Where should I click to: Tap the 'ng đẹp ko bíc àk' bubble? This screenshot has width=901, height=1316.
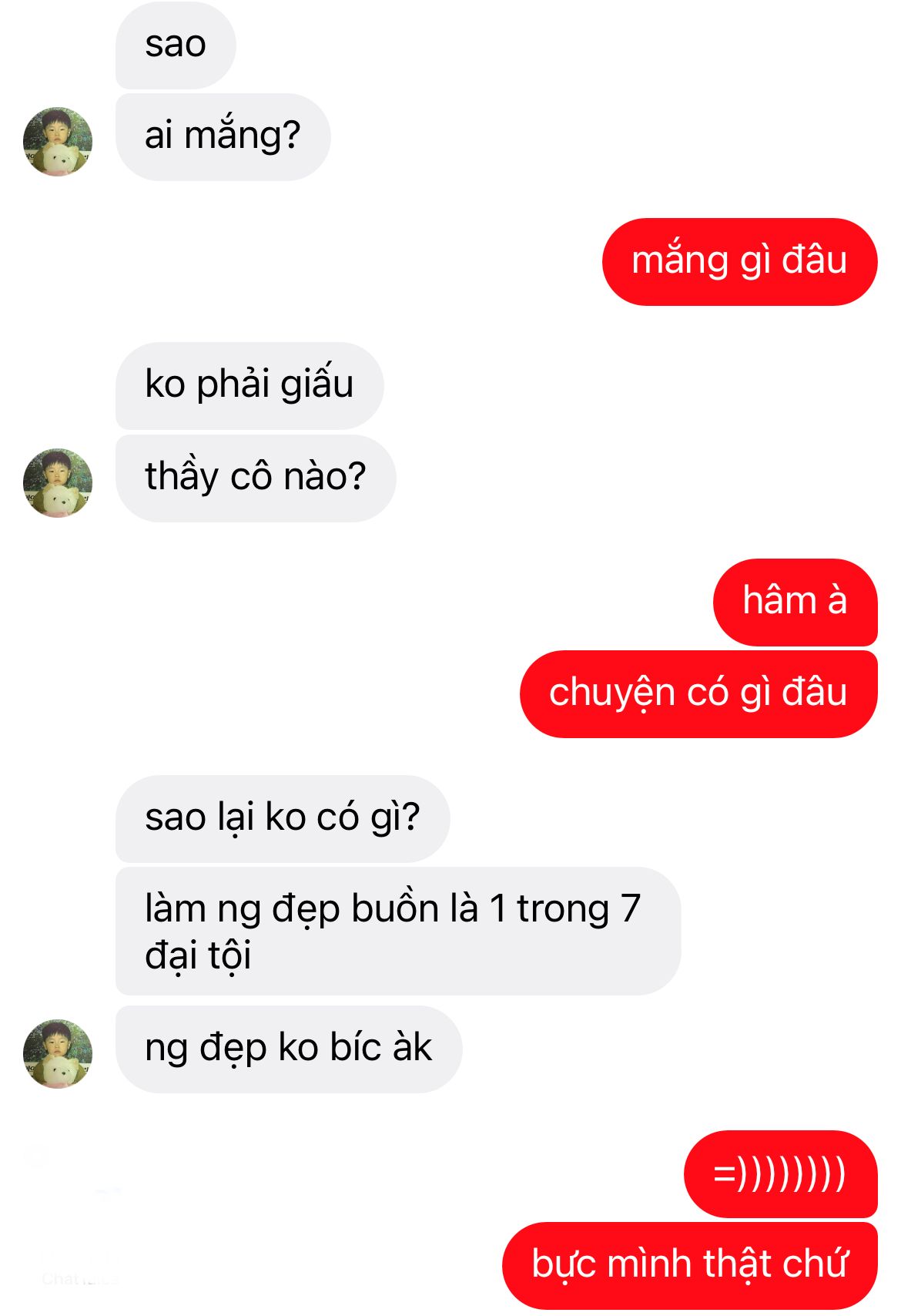289,1049
